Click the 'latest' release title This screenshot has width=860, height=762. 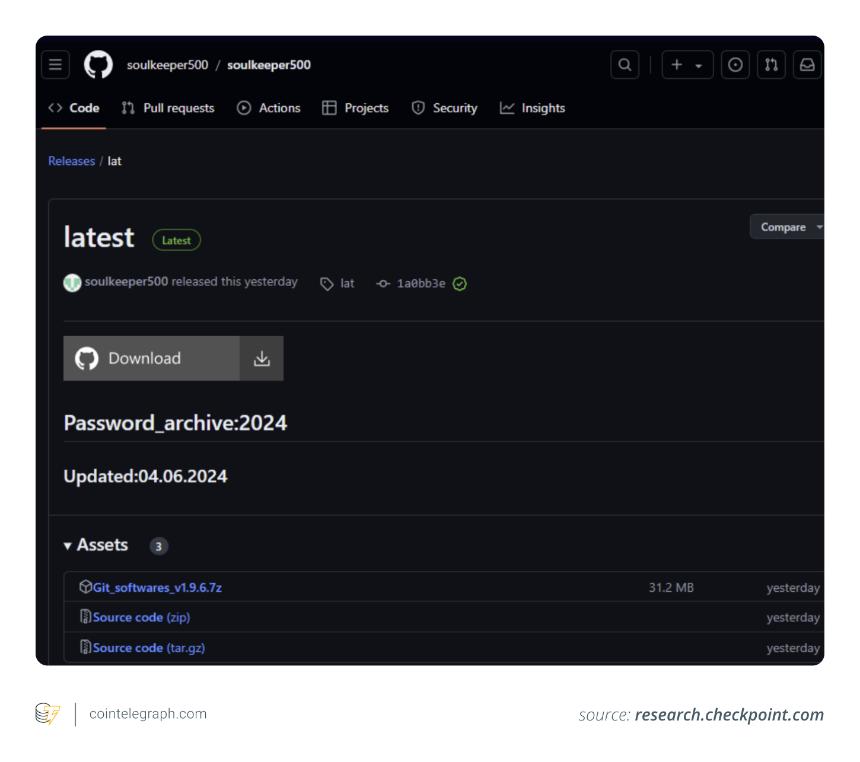click(99, 238)
